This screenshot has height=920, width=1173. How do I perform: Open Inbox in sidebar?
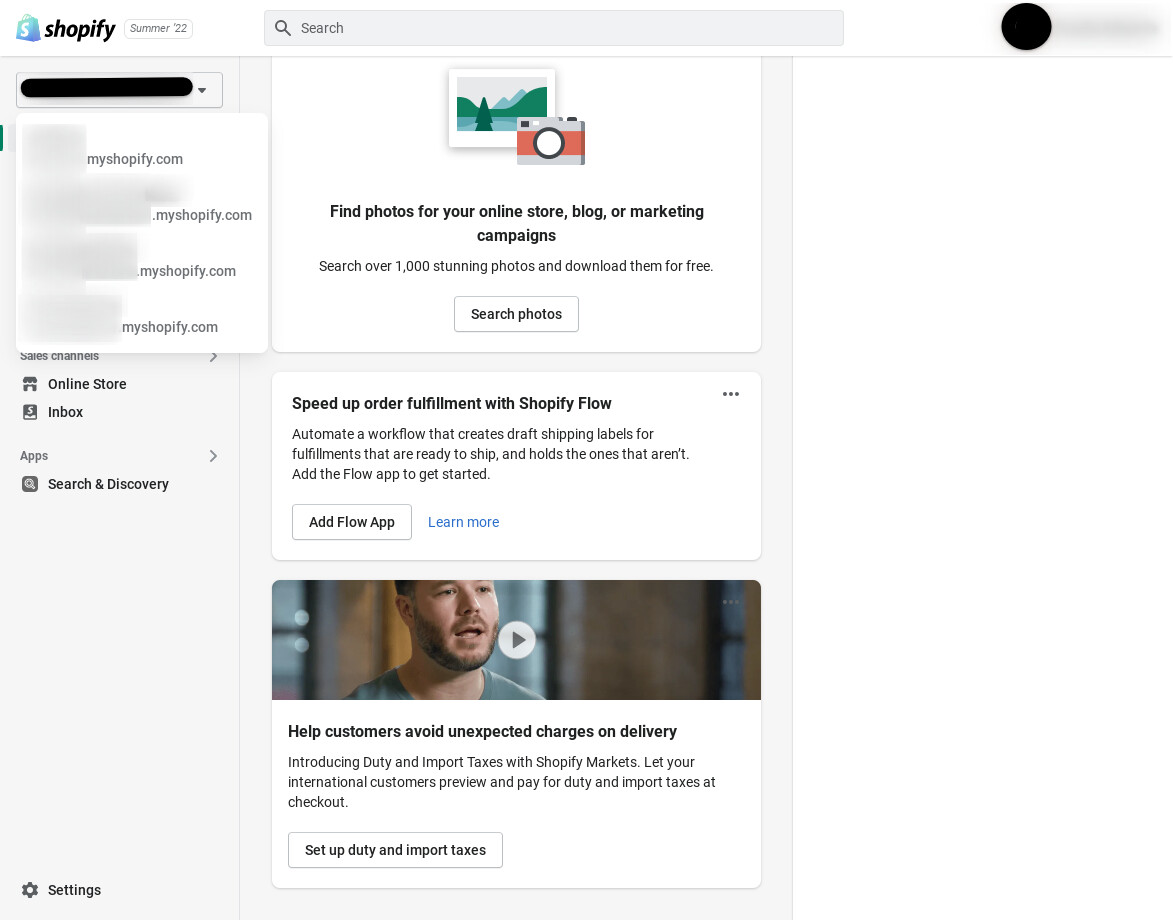65,412
